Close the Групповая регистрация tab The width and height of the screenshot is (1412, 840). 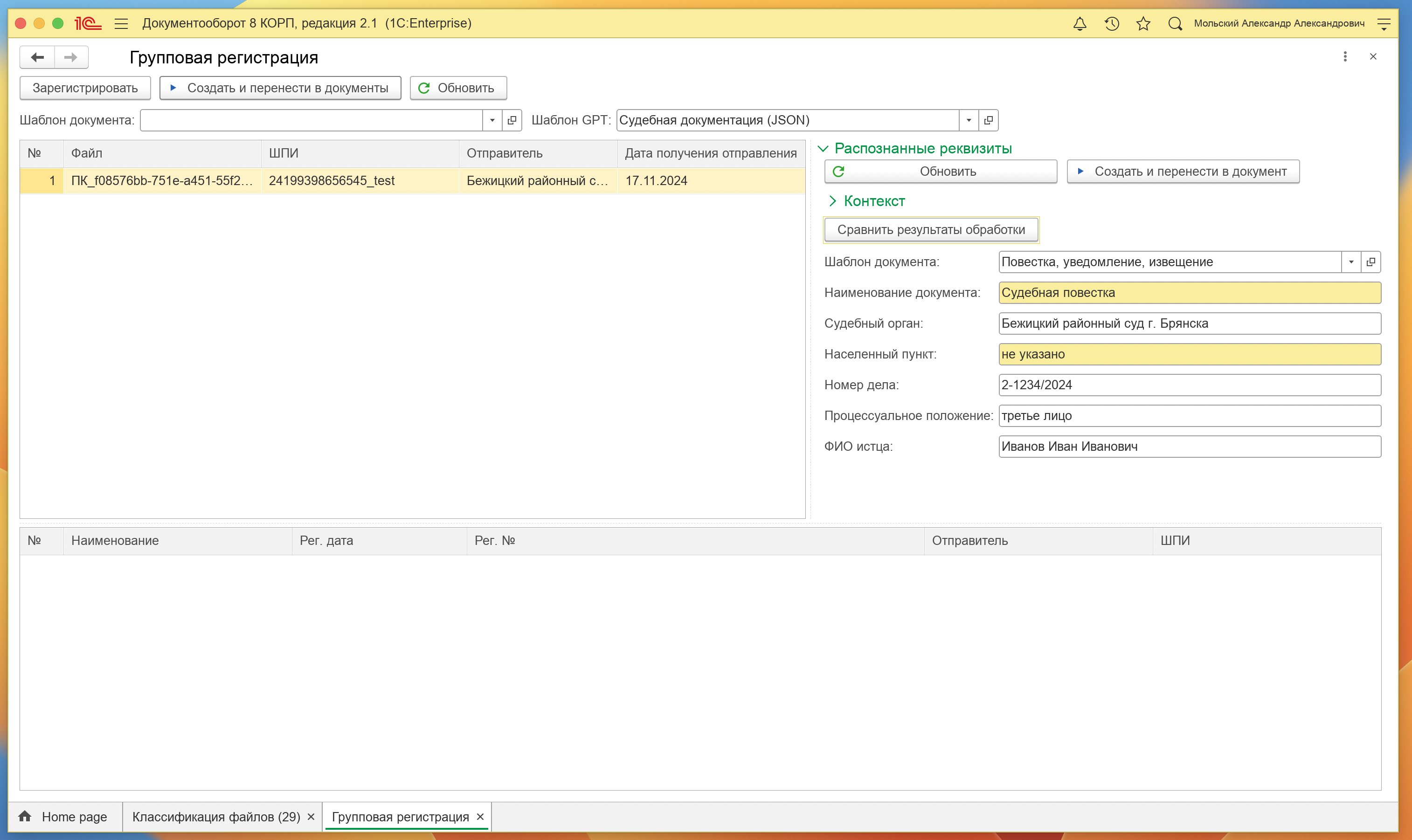tap(480, 816)
